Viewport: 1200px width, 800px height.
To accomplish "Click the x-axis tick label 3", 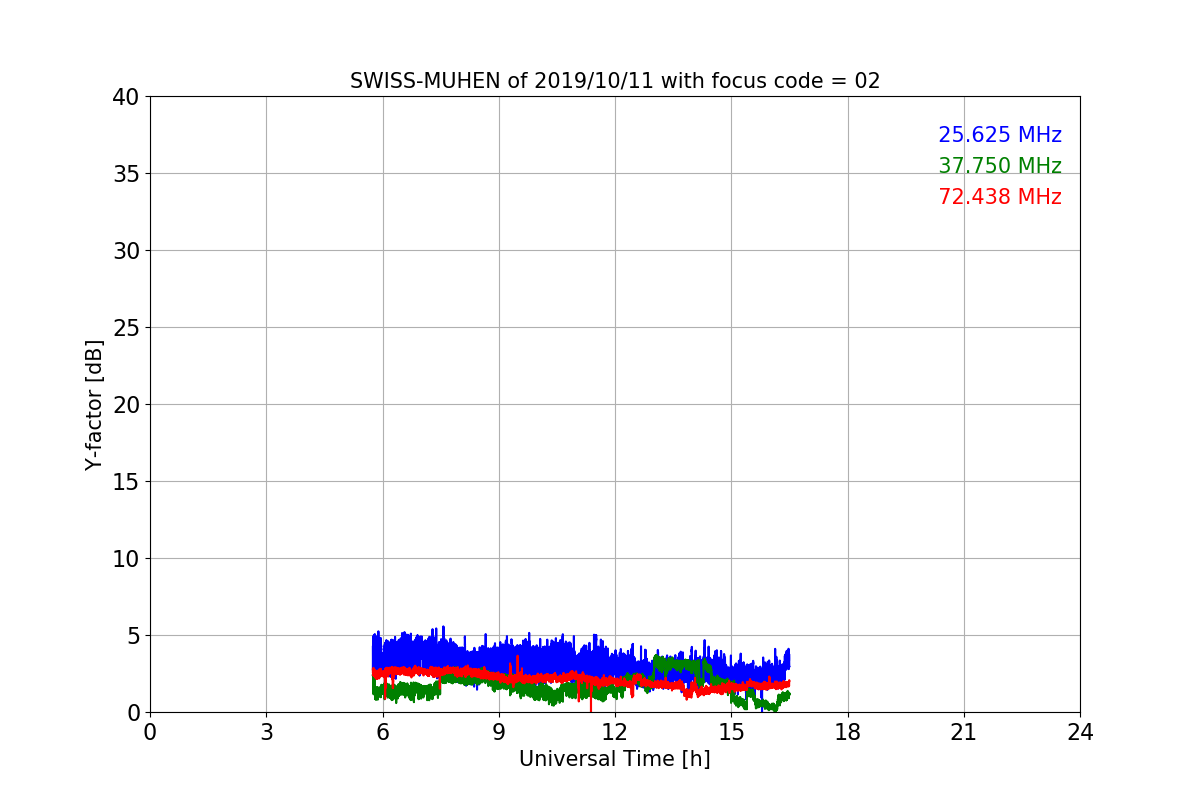I will 266,732.
